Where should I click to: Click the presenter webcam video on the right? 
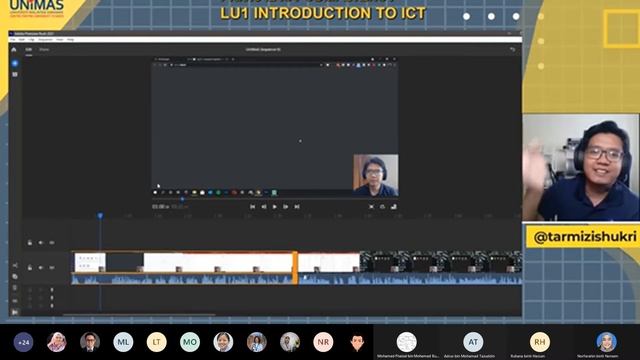coord(581,167)
